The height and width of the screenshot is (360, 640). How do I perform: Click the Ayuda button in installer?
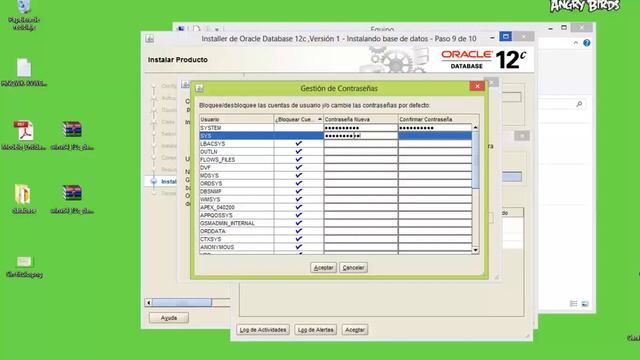click(169, 318)
